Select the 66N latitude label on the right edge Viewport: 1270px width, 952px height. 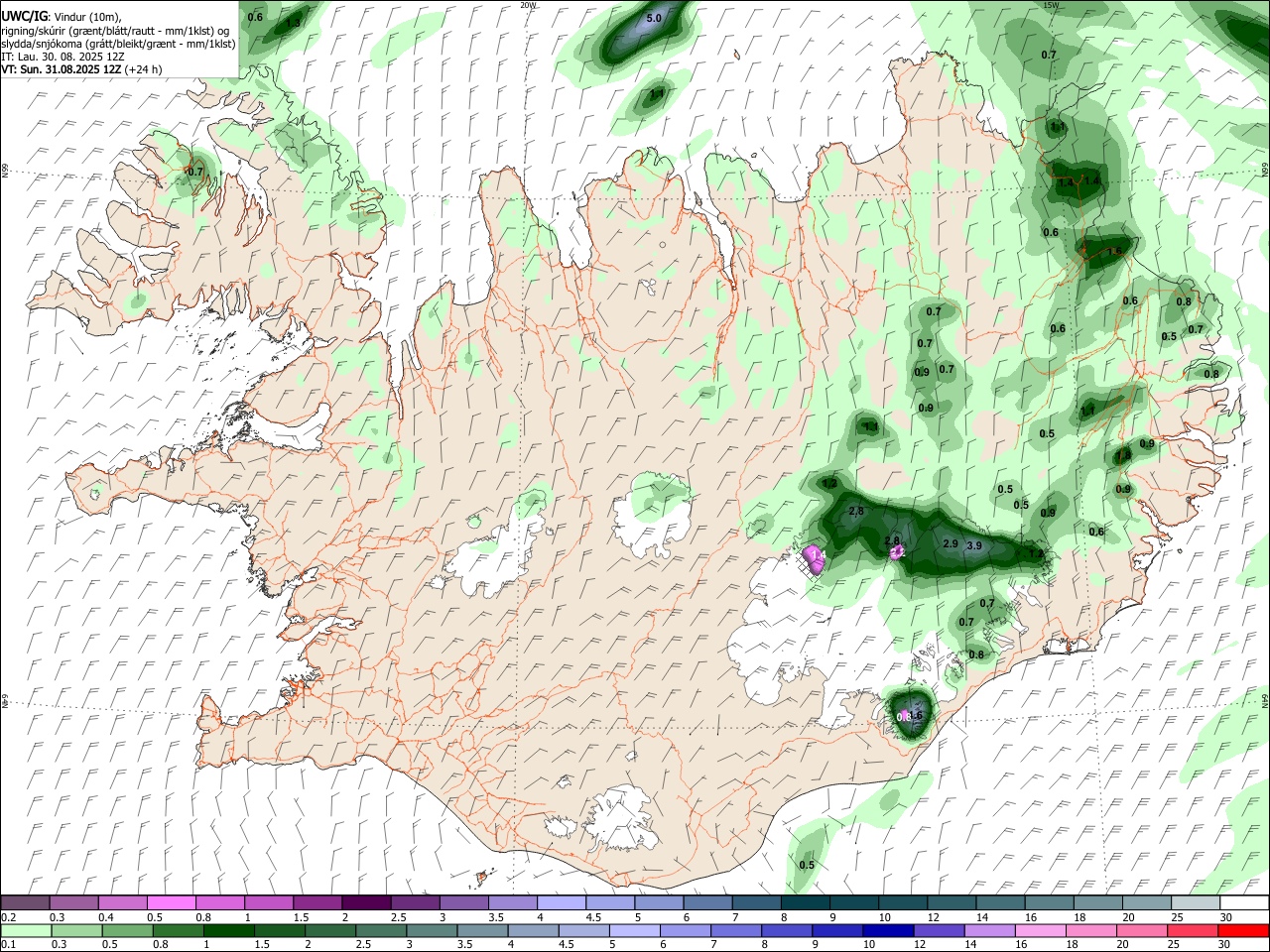tap(1265, 171)
